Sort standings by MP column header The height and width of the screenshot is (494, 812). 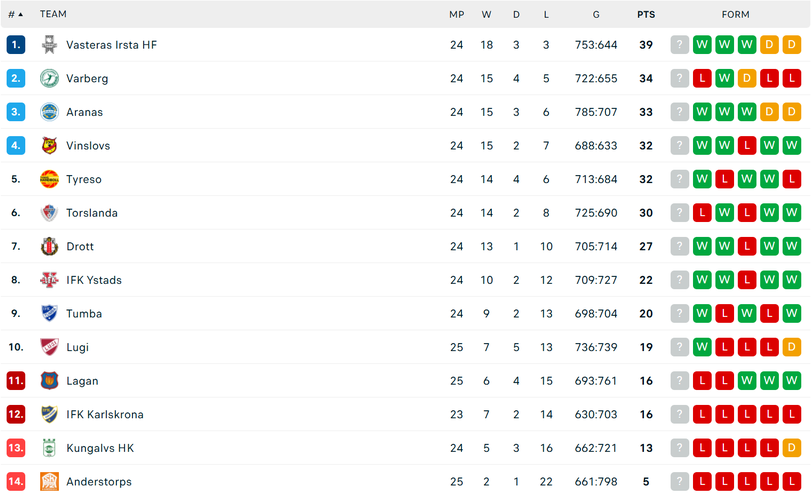456,14
